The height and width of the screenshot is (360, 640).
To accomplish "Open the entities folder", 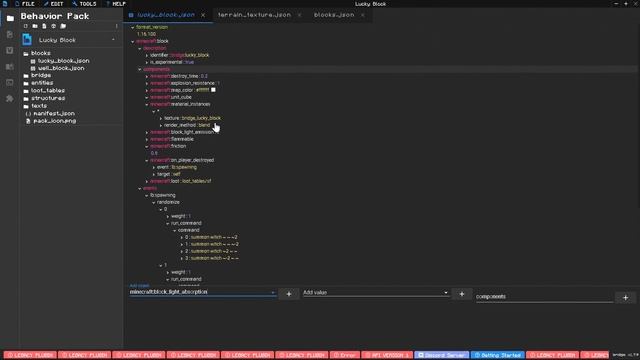I will coord(42,83).
